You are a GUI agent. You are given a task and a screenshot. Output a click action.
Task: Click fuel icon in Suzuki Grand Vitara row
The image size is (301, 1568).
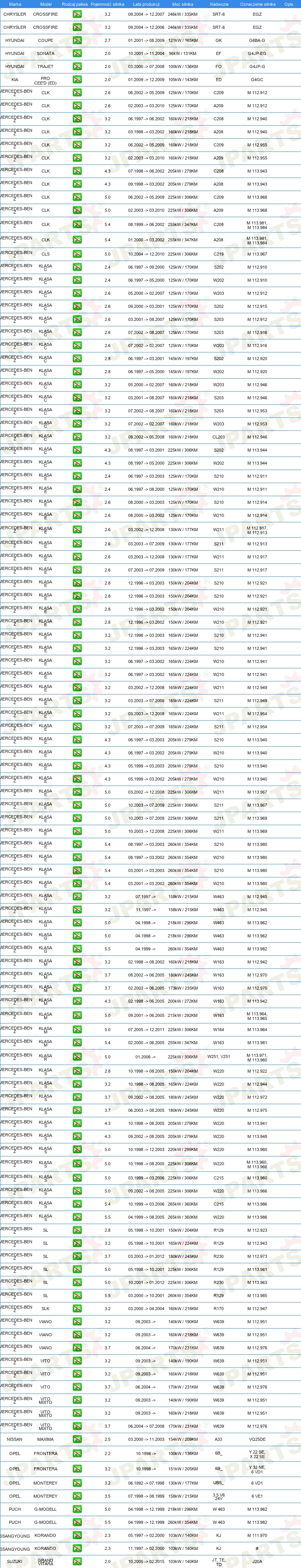pos(77,1561)
